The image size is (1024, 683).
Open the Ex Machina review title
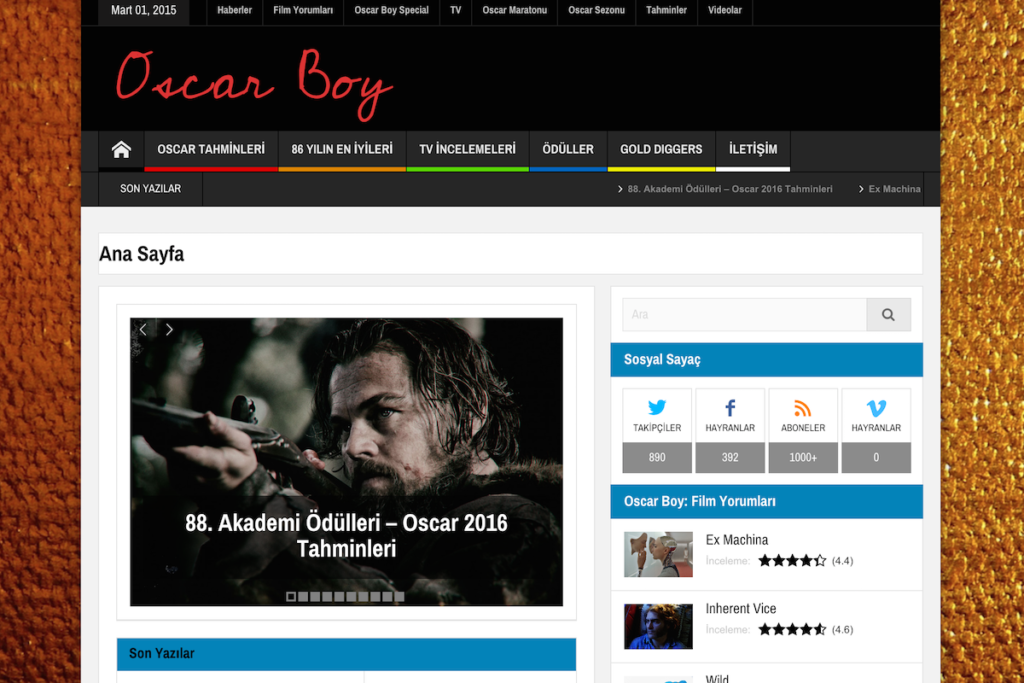point(737,540)
